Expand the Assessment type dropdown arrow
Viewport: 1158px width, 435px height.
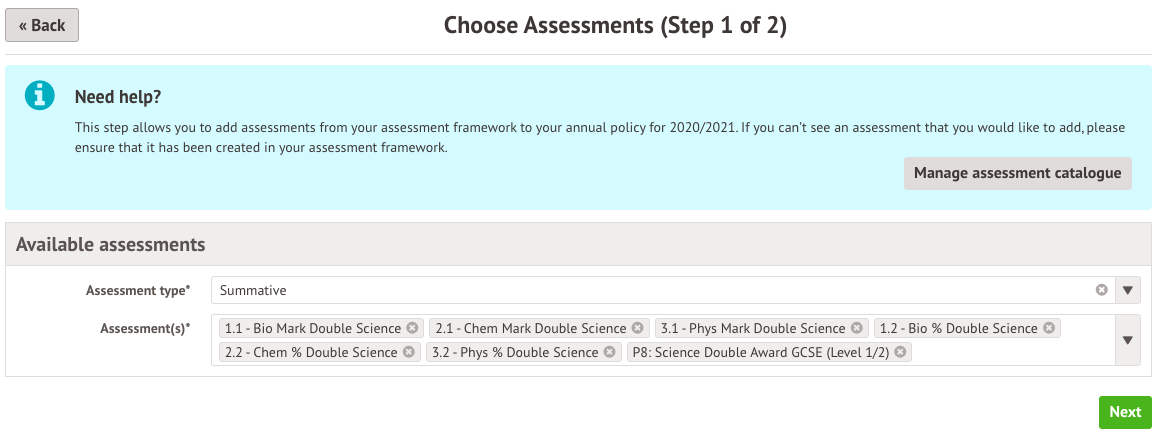(1127, 290)
